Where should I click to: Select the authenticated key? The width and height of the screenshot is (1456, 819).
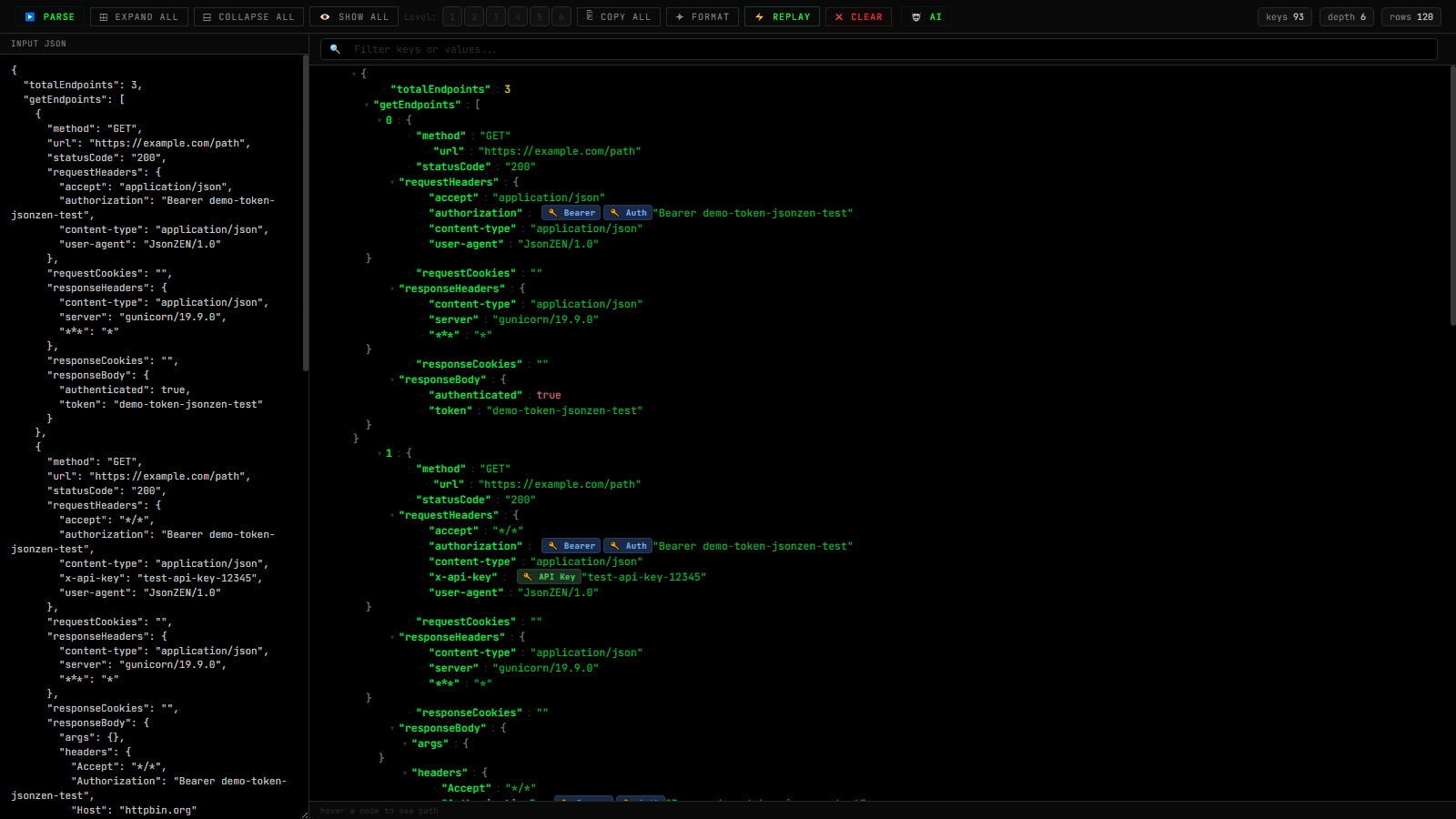coord(476,395)
